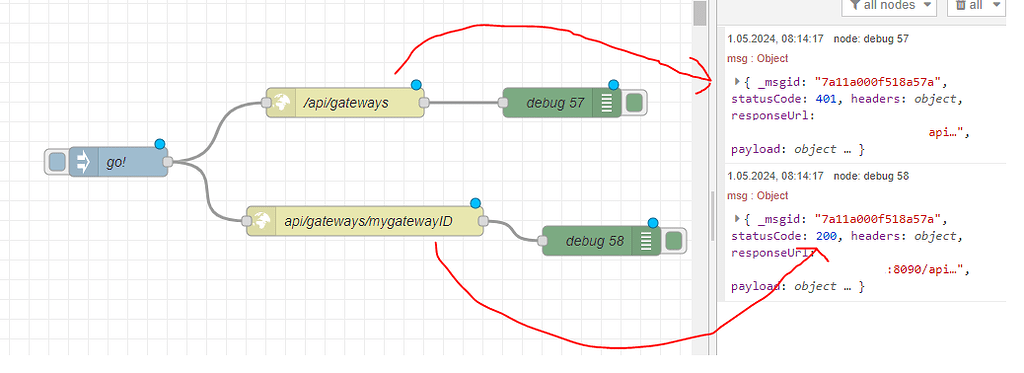Open the all nodes filter dropdown
The height and width of the screenshot is (373, 1024).
click(889, 6)
